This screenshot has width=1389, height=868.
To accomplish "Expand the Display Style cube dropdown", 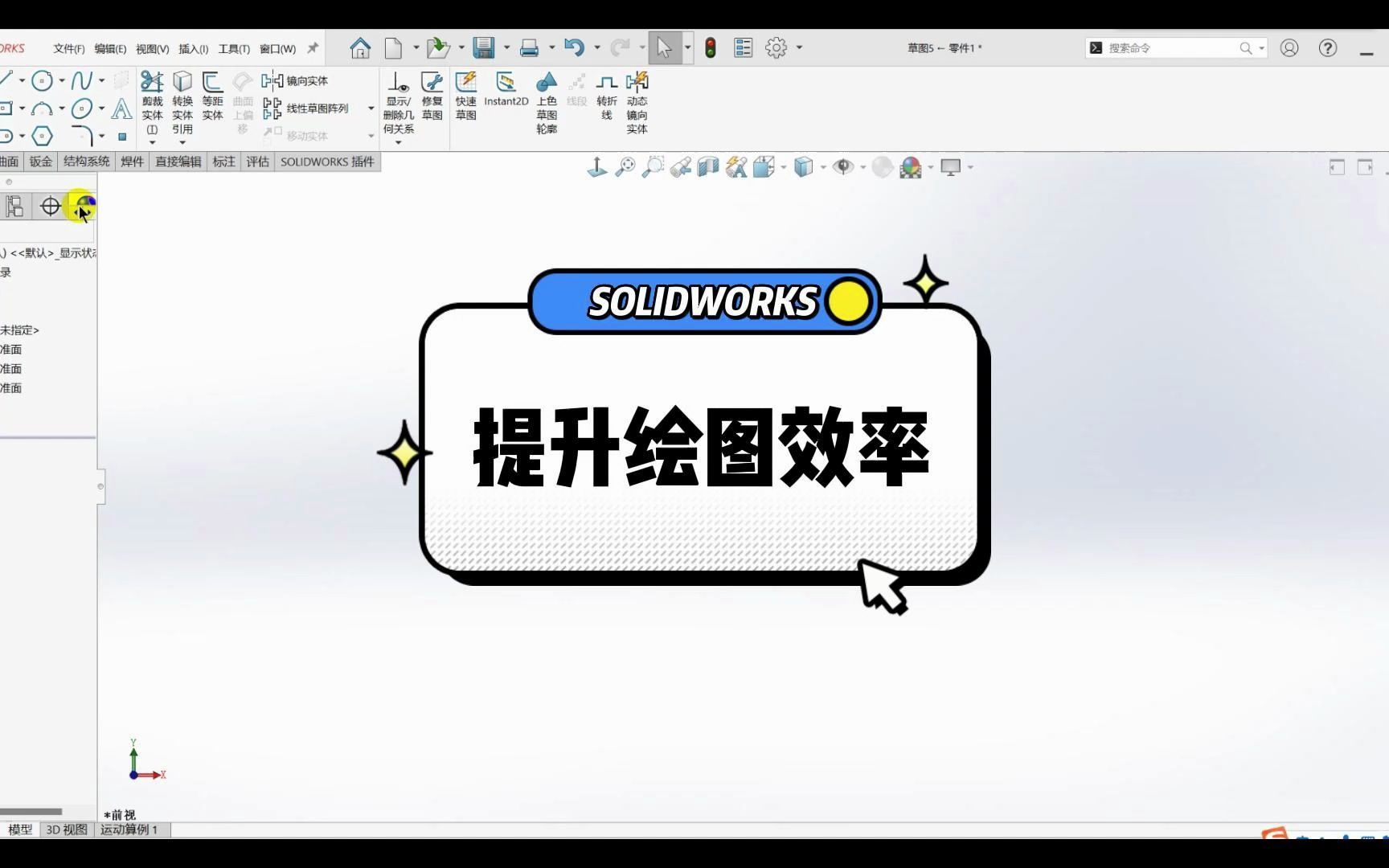I will pos(823,167).
